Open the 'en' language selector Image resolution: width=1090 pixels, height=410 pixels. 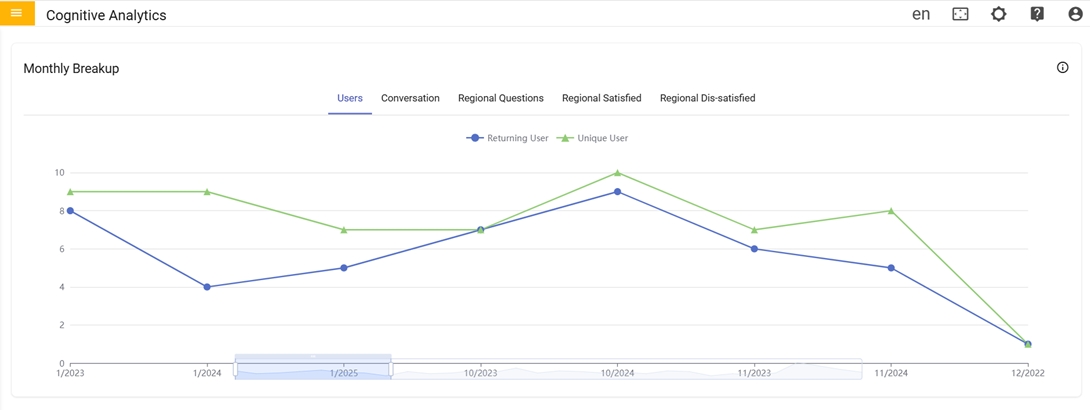[x=921, y=14]
